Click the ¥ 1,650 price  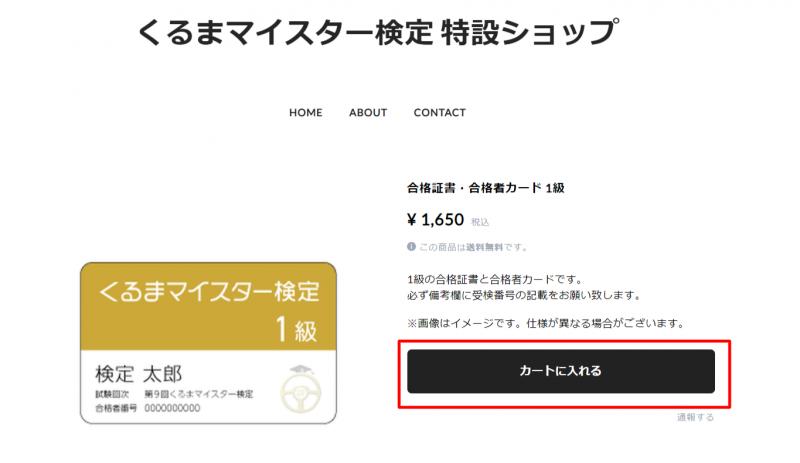point(435,220)
